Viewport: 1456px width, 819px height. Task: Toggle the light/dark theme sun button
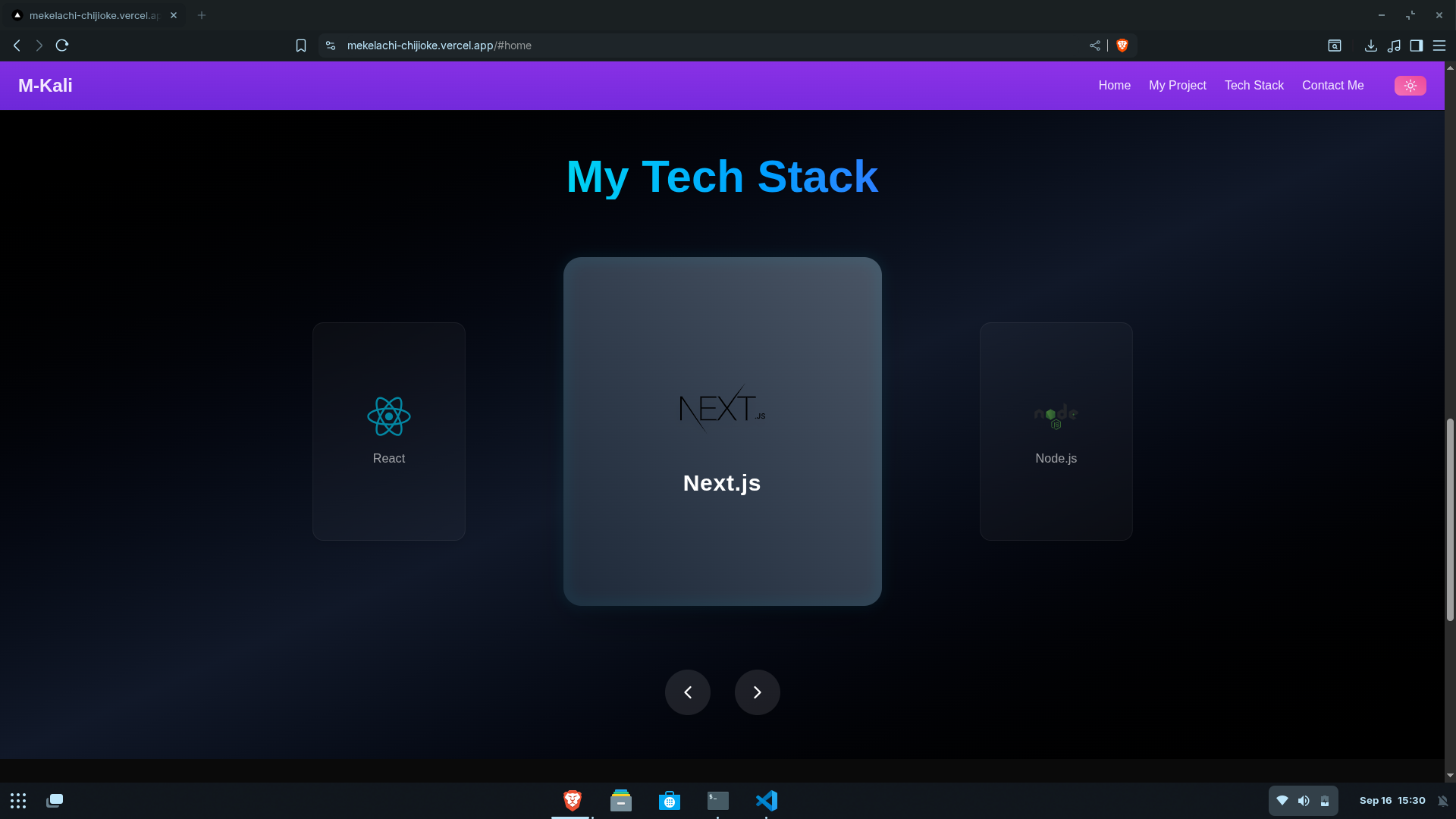click(x=1410, y=86)
